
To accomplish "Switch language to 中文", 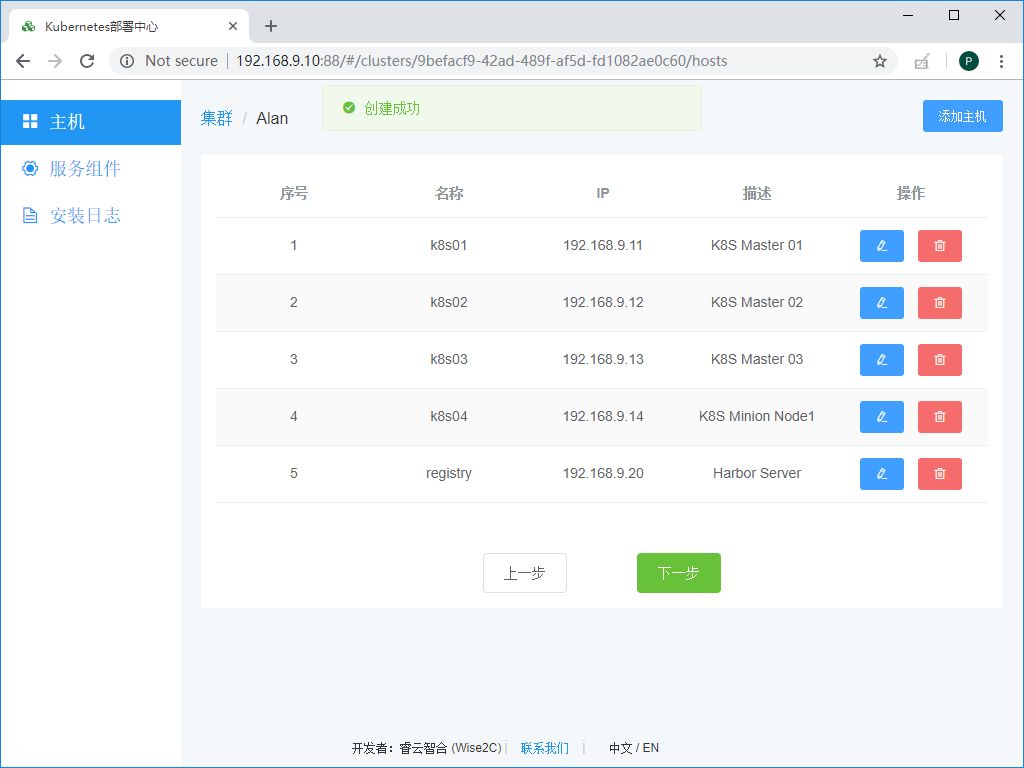I will pyautogui.click(x=620, y=748).
